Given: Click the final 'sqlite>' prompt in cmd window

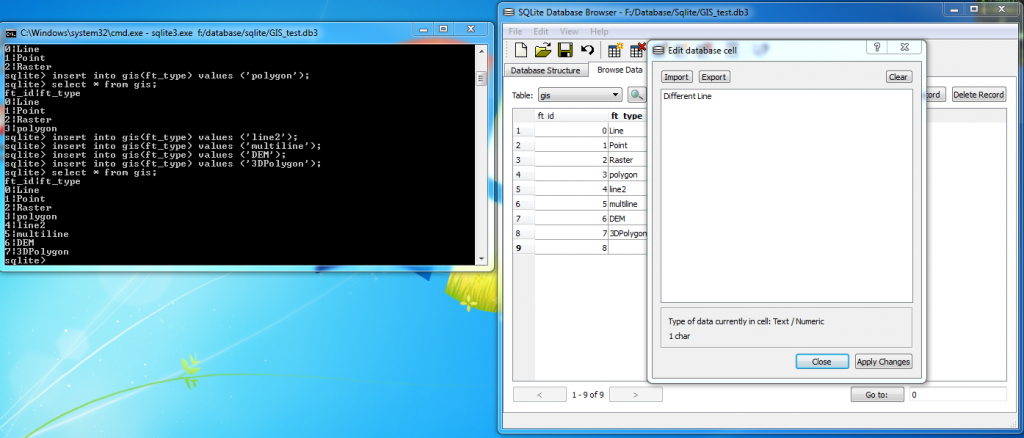Looking at the screenshot, I should [x=25, y=260].
